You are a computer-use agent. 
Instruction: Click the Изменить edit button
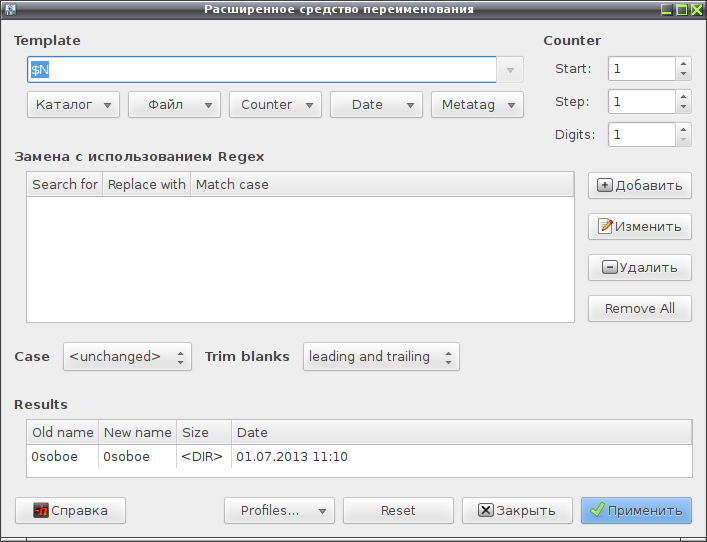pyautogui.click(x=639, y=226)
